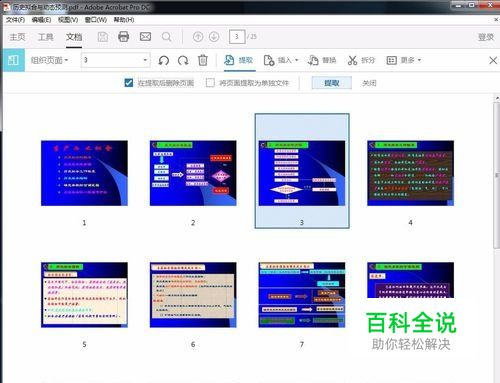Image resolution: width=500 pixels, height=383 pixels.
Task: Click the save file icon
Action: [x=103, y=37]
